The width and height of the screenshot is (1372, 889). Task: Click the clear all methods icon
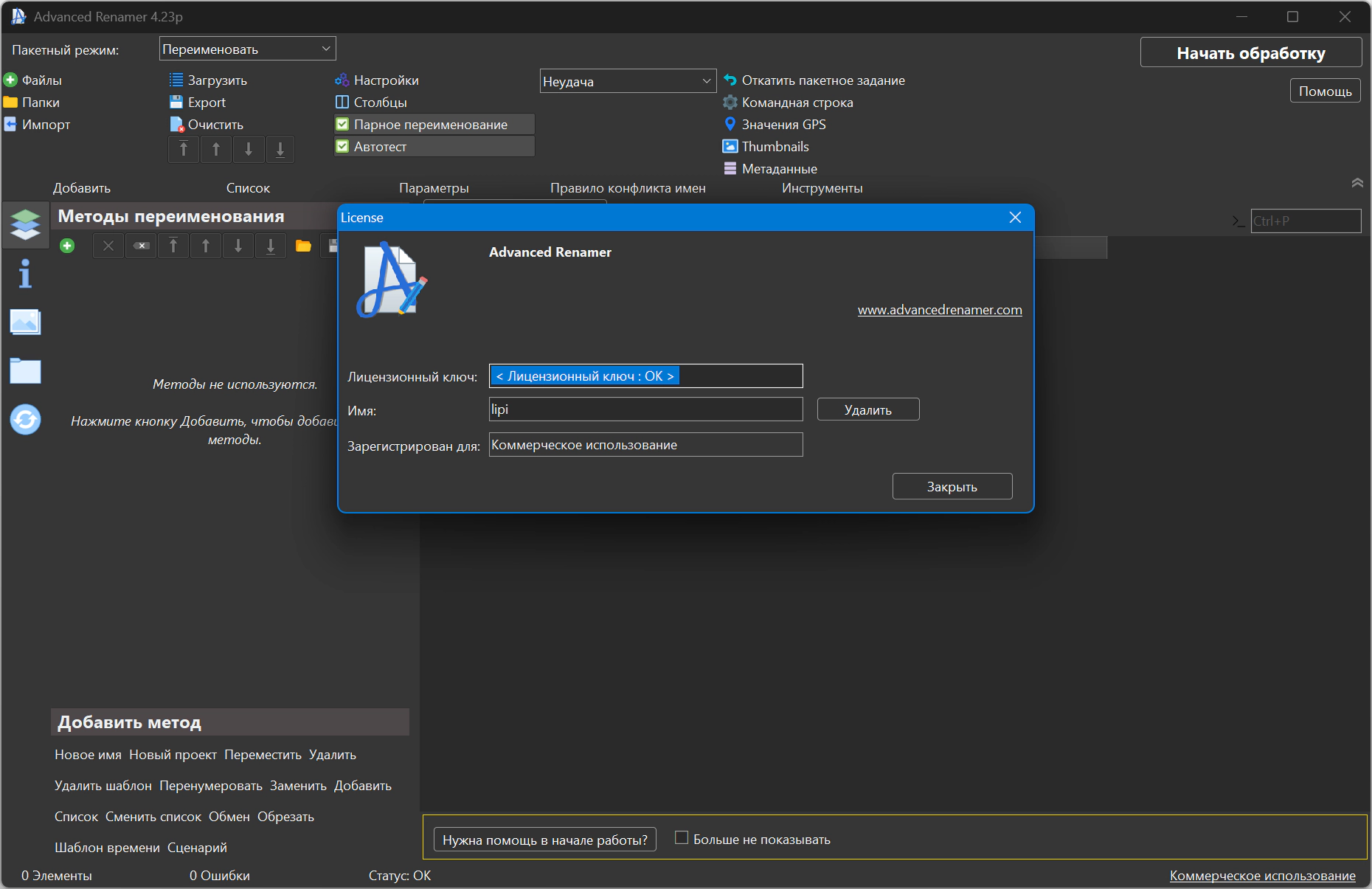coord(141,246)
